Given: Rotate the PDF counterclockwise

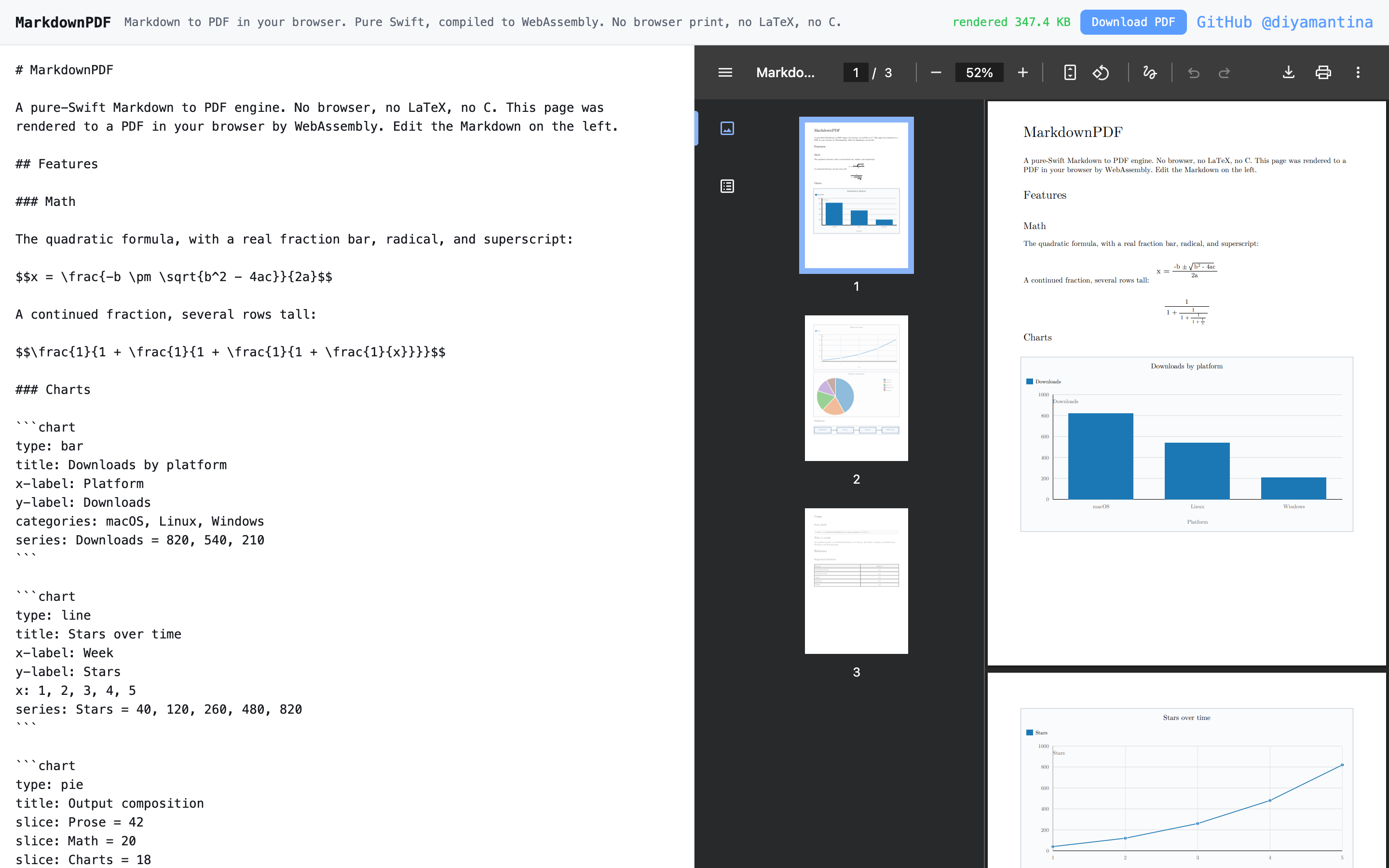Looking at the screenshot, I should [1100, 72].
